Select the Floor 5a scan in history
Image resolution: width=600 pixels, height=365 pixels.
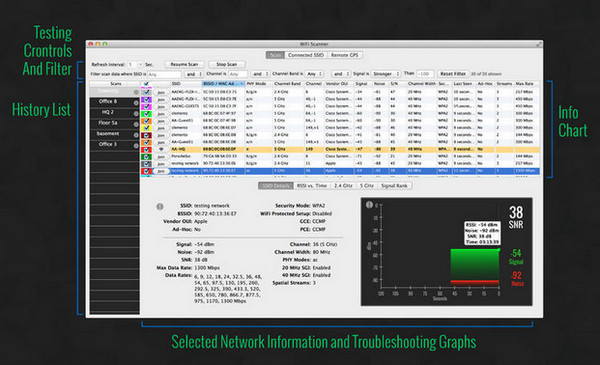tap(114, 124)
